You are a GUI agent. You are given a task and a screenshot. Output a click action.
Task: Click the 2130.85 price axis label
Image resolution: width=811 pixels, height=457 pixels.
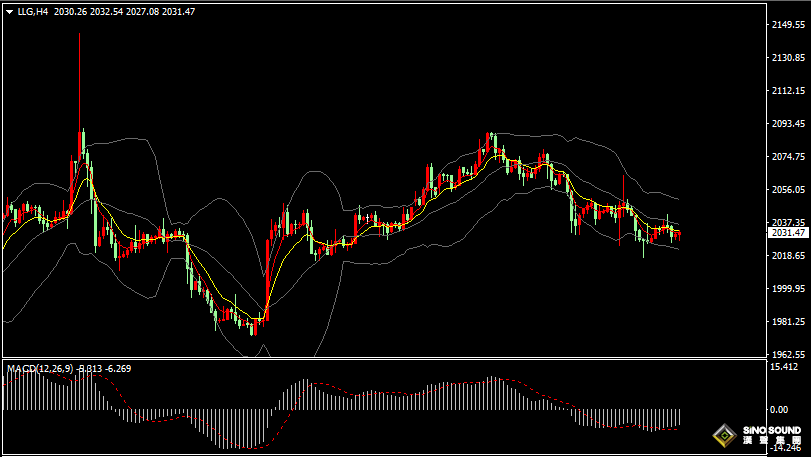(787, 58)
